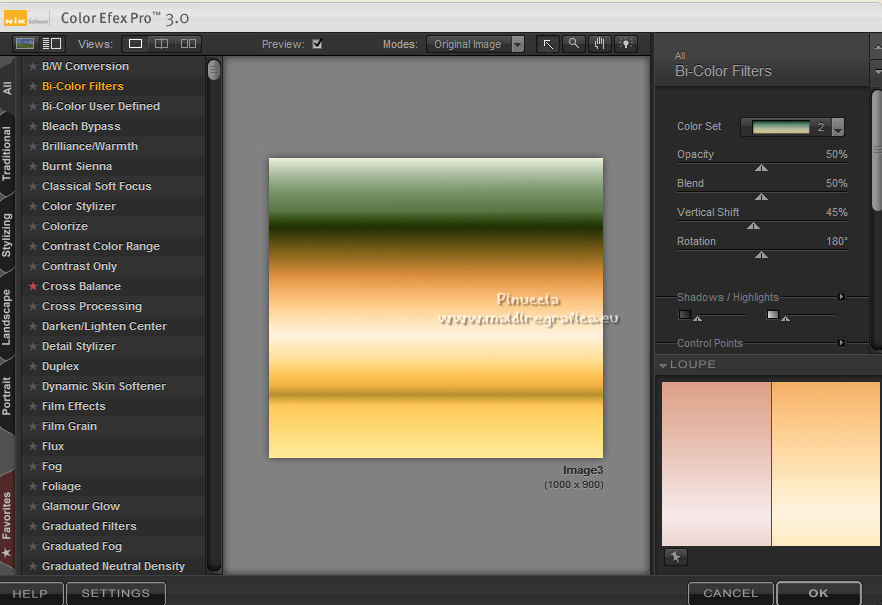Viewport: 882px width, 605px height.
Task: Uncheck the Preview checkbox
Action: click(x=317, y=44)
